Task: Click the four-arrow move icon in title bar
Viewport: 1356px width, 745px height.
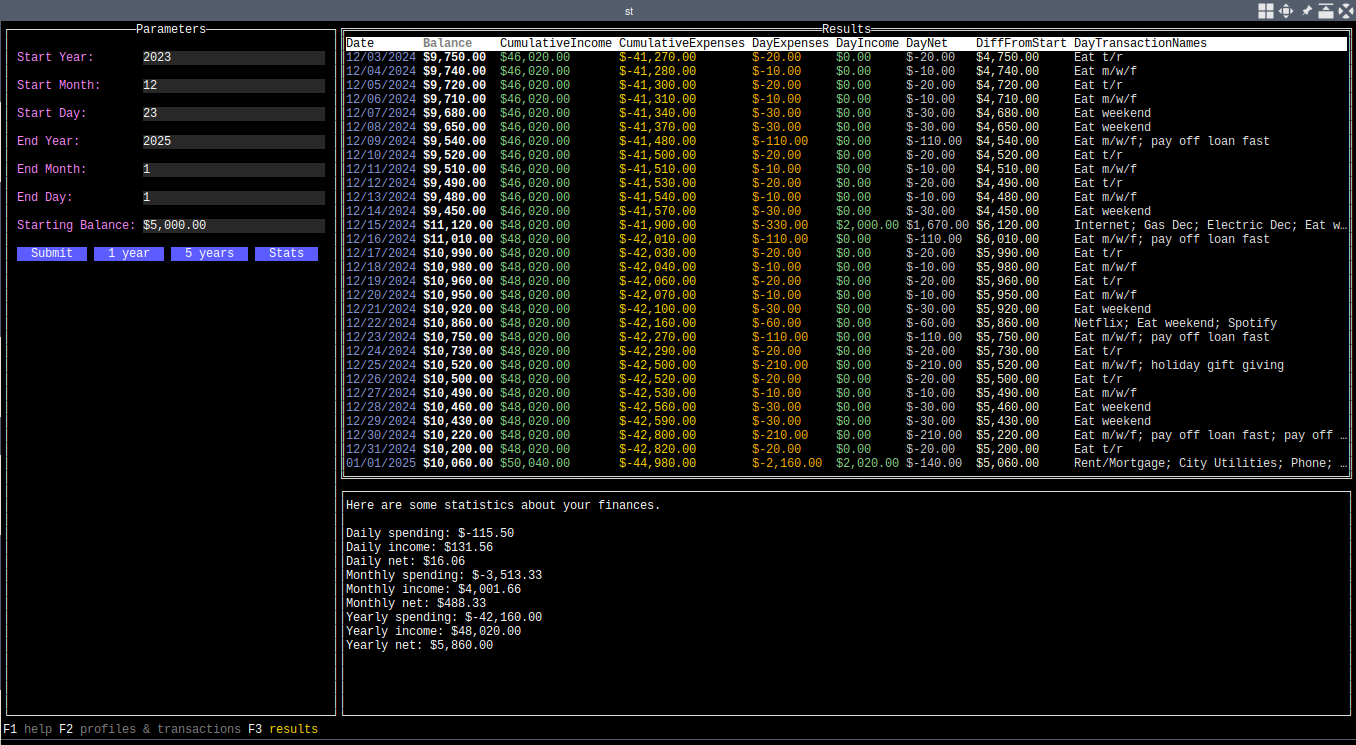Action: point(1286,11)
